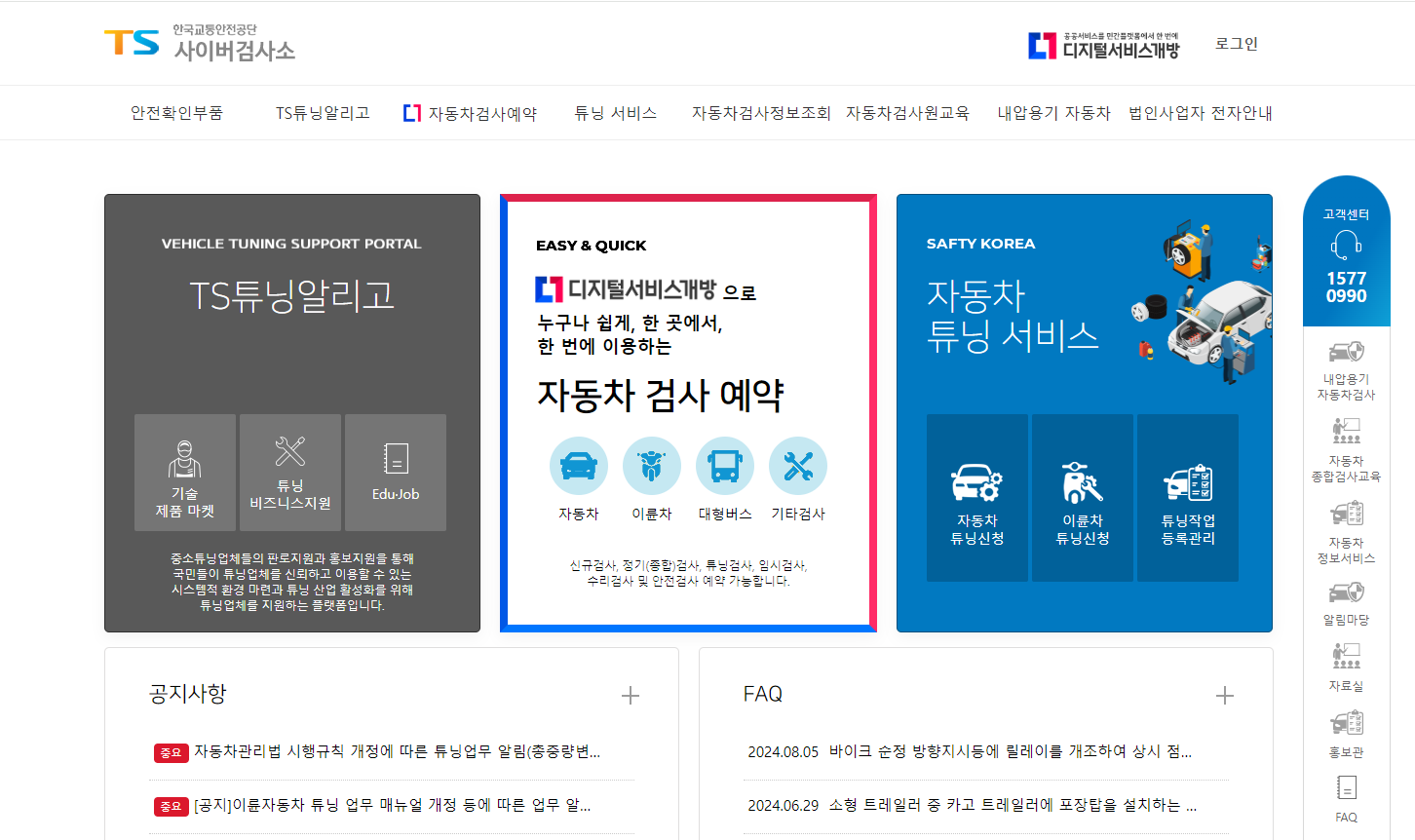This screenshot has width=1415, height=840.
Task: Select the 이륜차 motorcycle inspection icon
Action: pos(652,466)
